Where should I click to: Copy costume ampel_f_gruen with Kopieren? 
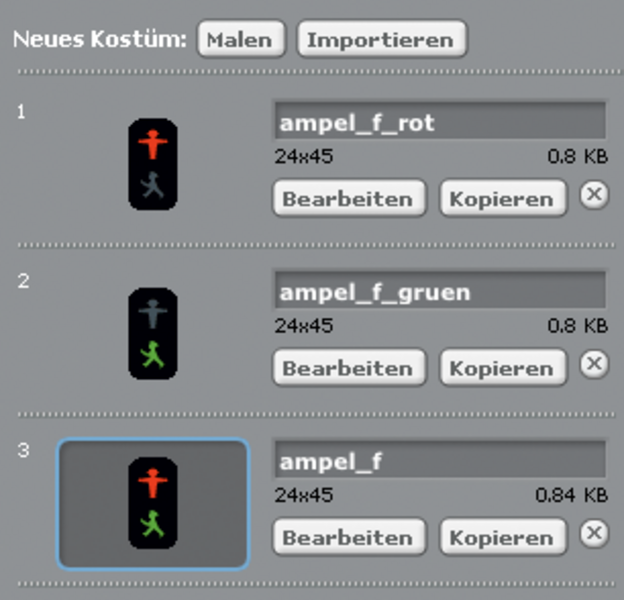coord(501,367)
